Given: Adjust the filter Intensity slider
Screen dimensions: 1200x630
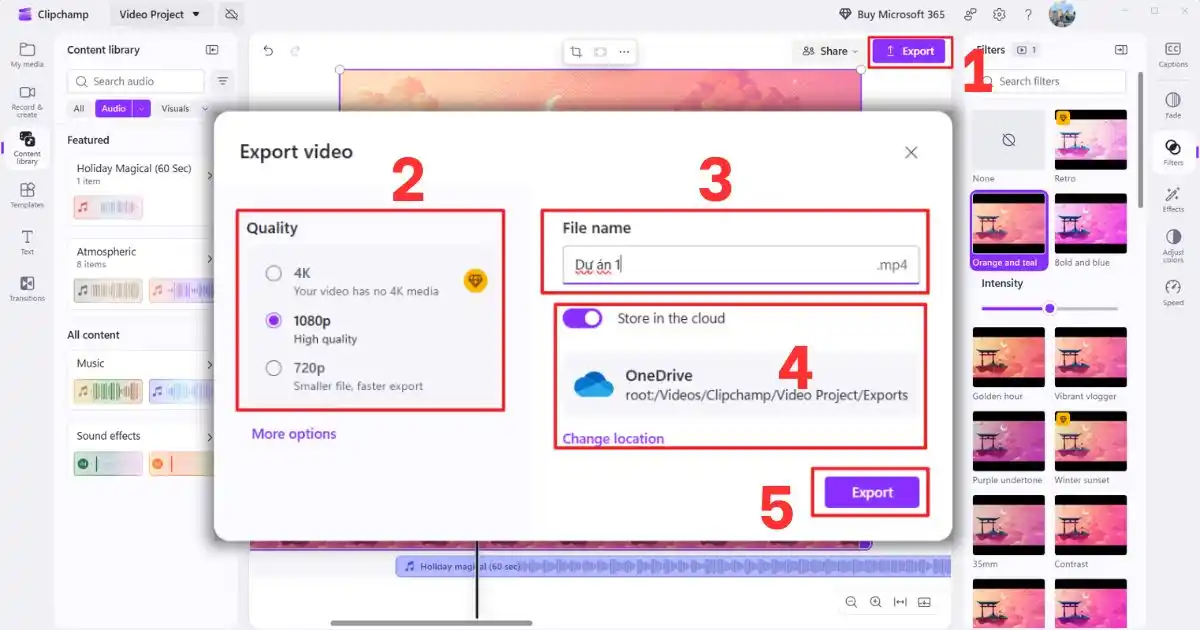Looking at the screenshot, I should click(x=1049, y=308).
